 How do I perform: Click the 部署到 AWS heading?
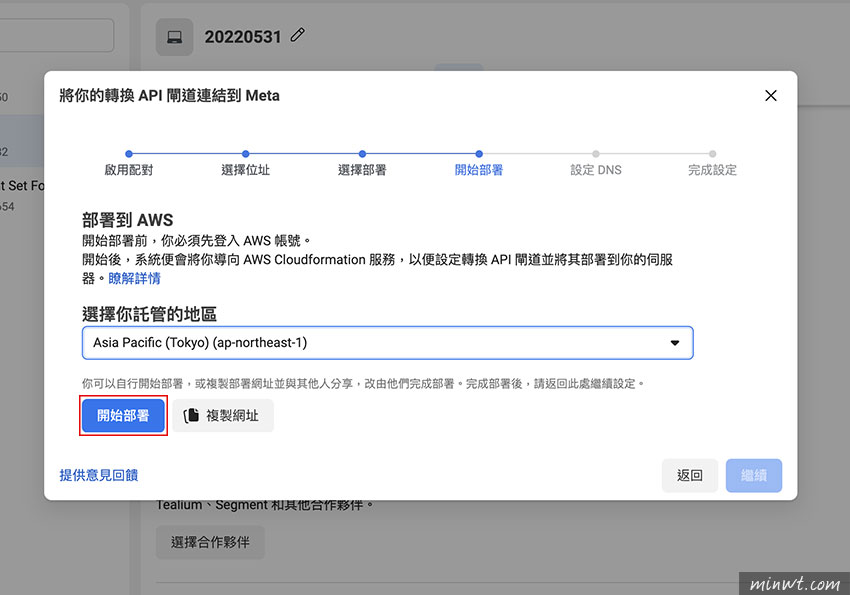click(127, 220)
